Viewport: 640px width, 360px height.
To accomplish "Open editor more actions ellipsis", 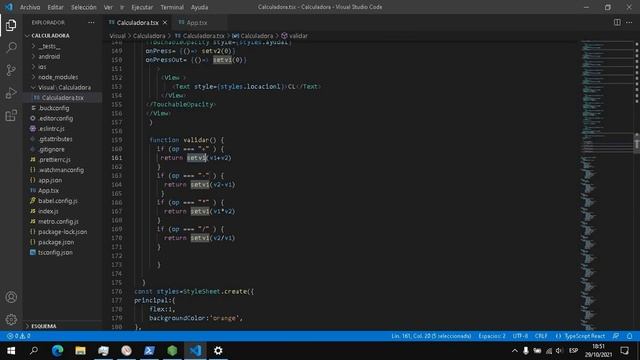I will coord(629,22).
